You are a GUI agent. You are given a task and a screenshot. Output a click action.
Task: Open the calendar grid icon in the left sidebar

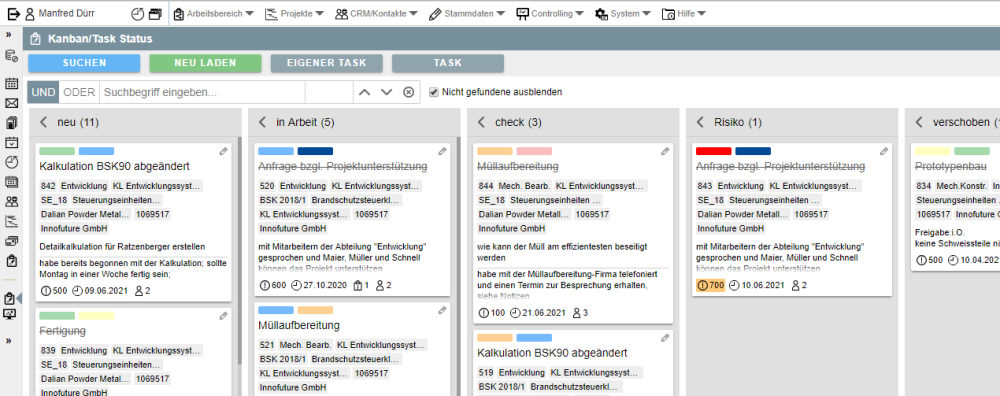tap(11, 84)
